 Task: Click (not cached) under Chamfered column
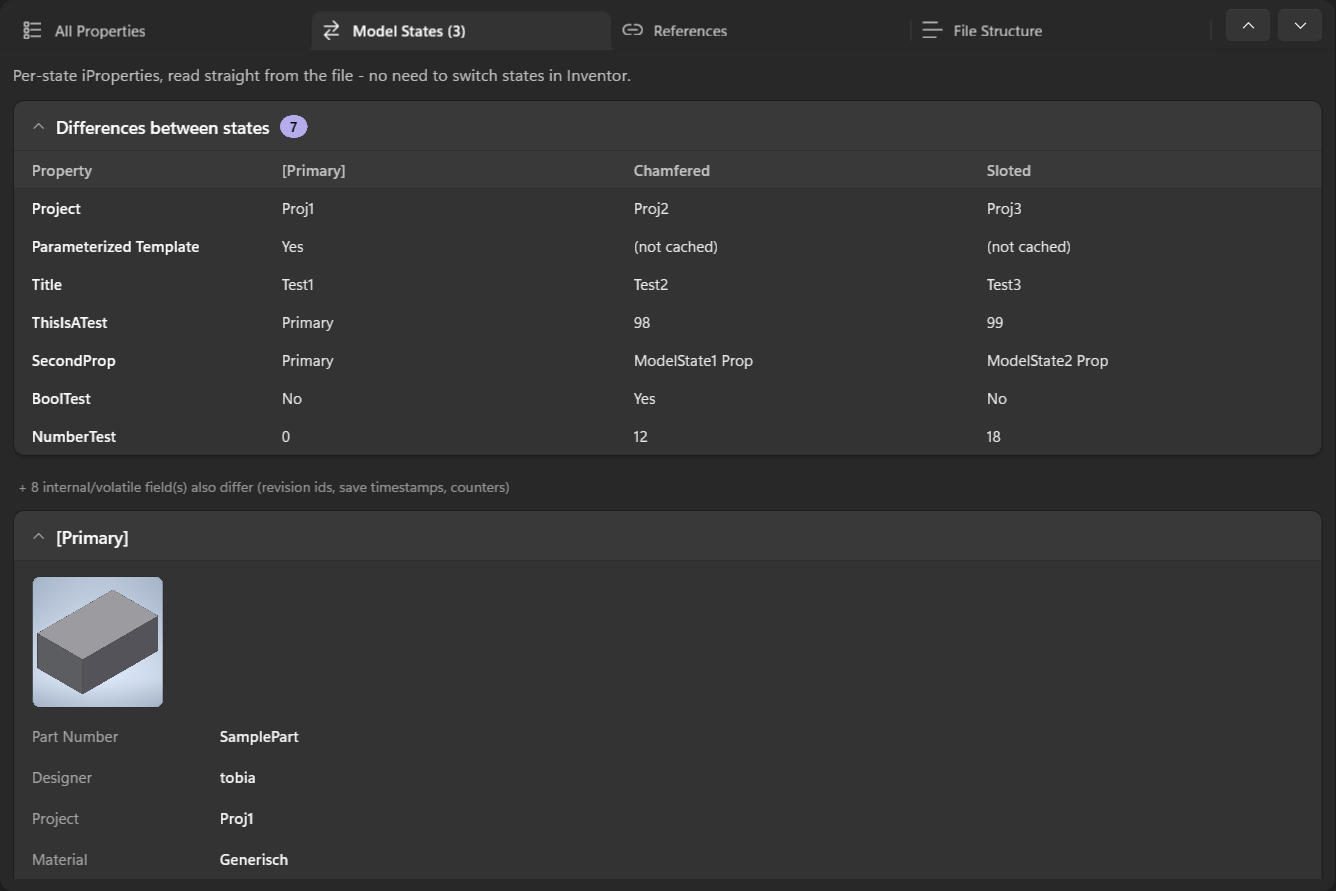[x=676, y=247]
